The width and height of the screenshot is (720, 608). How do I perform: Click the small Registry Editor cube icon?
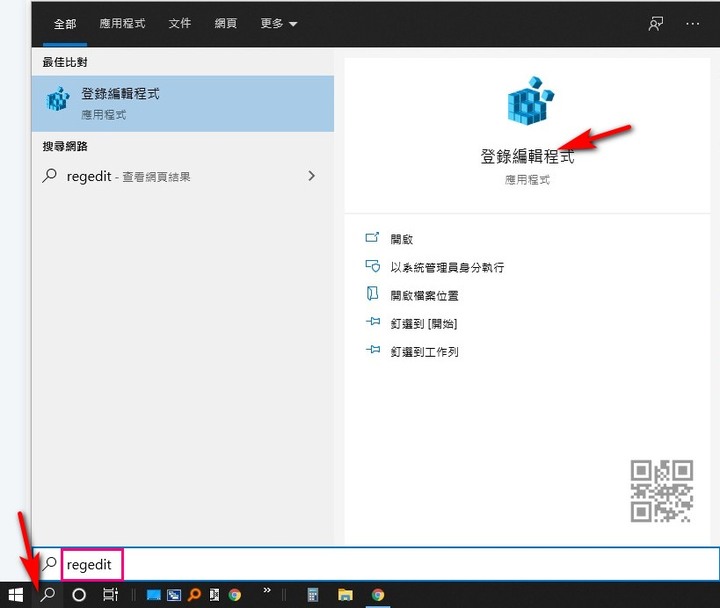(x=58, y=99)
